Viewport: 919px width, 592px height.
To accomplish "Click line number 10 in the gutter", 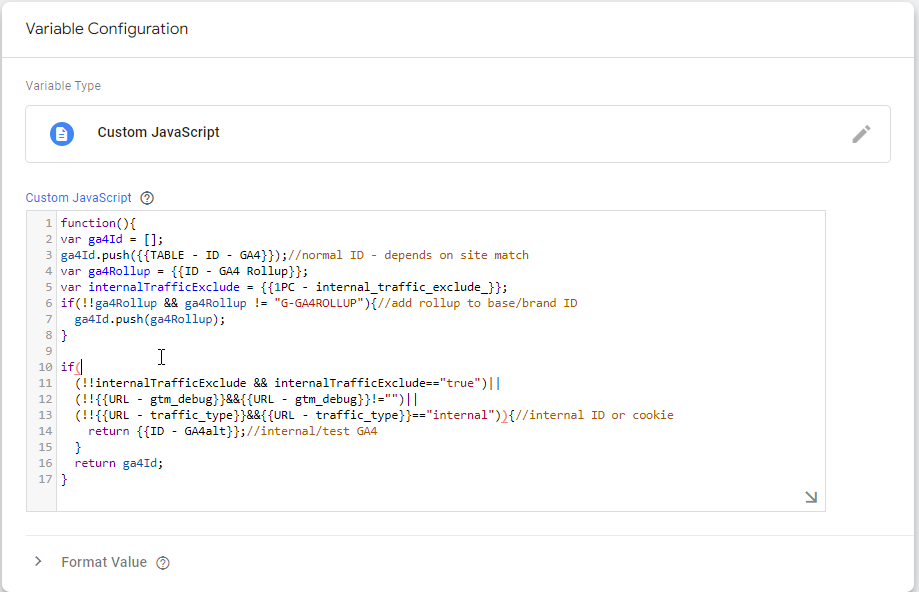I will tap(45, 367).
